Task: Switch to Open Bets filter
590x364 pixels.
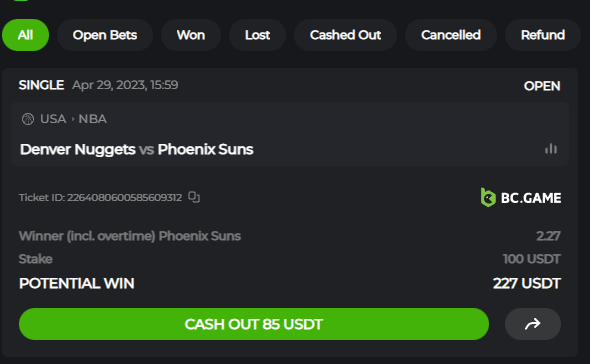Action: pos(105,35)
